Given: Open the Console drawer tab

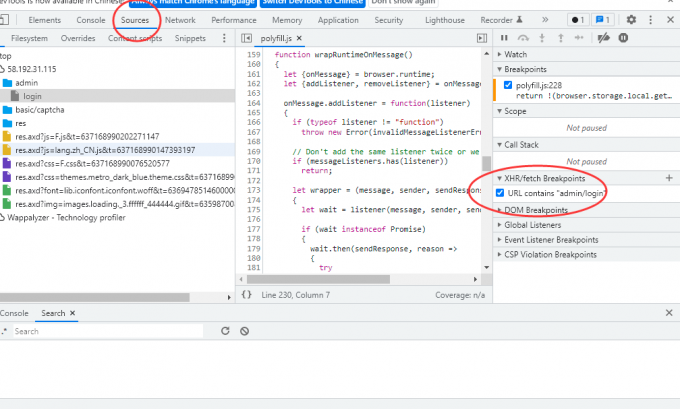Looking at the screenshot, I should (x=14, y=313).
